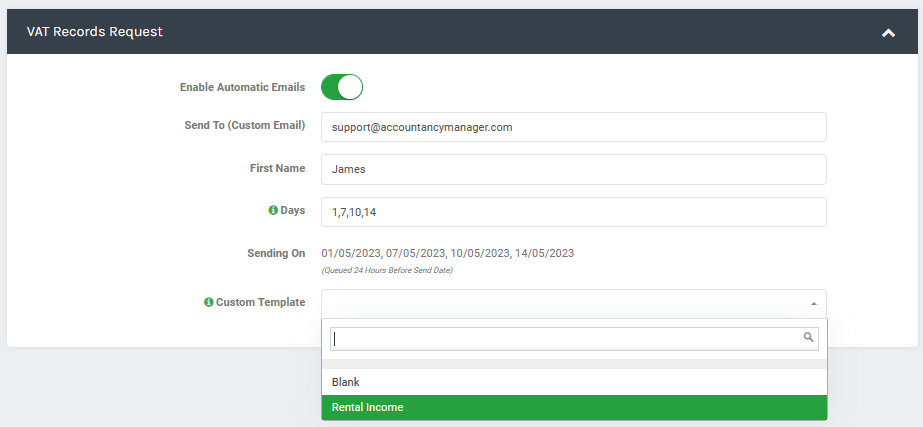Open the Custom Template dropdown

click(573, 304)
